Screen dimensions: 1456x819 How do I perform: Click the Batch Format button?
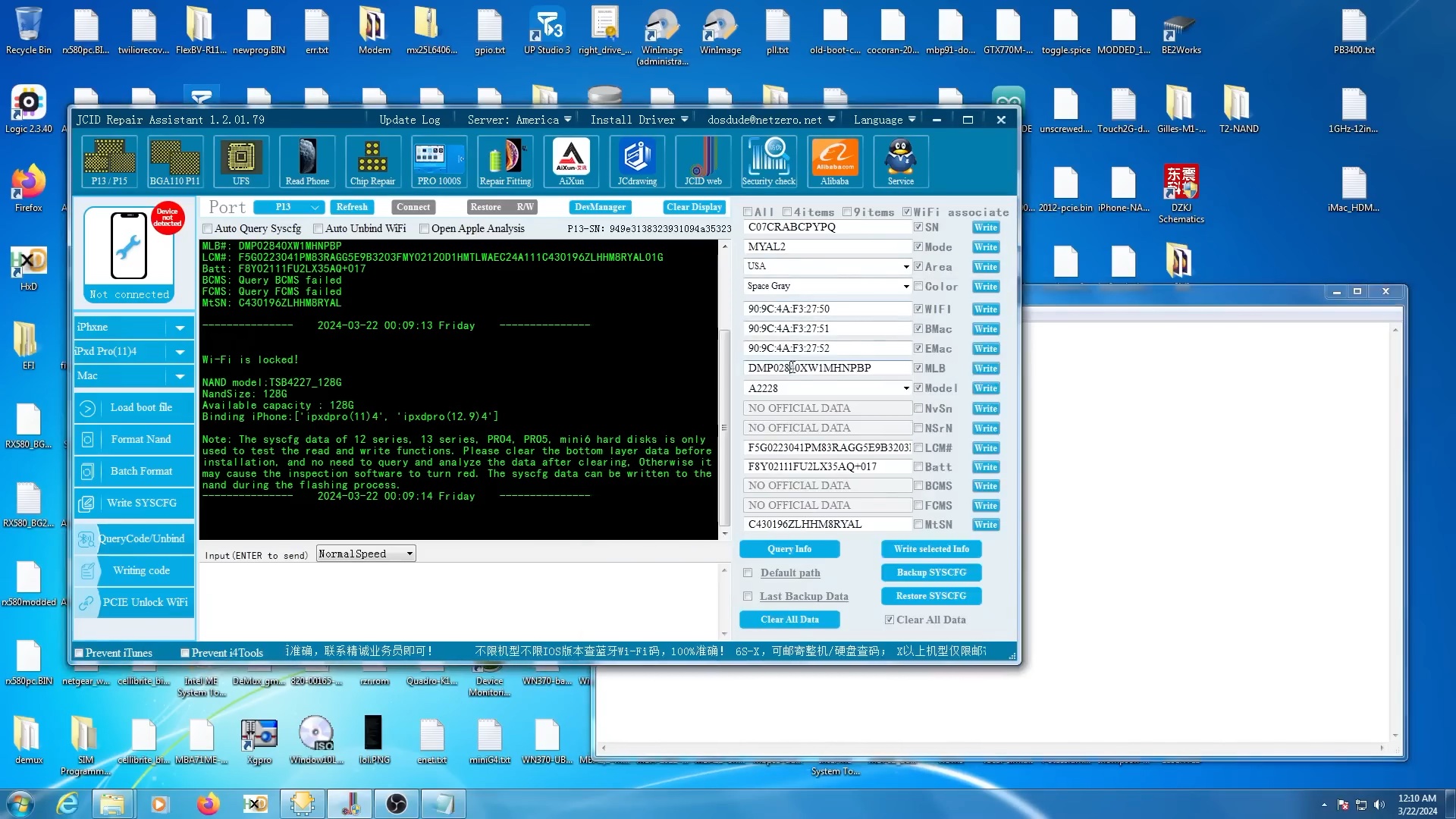pos(134,472)
